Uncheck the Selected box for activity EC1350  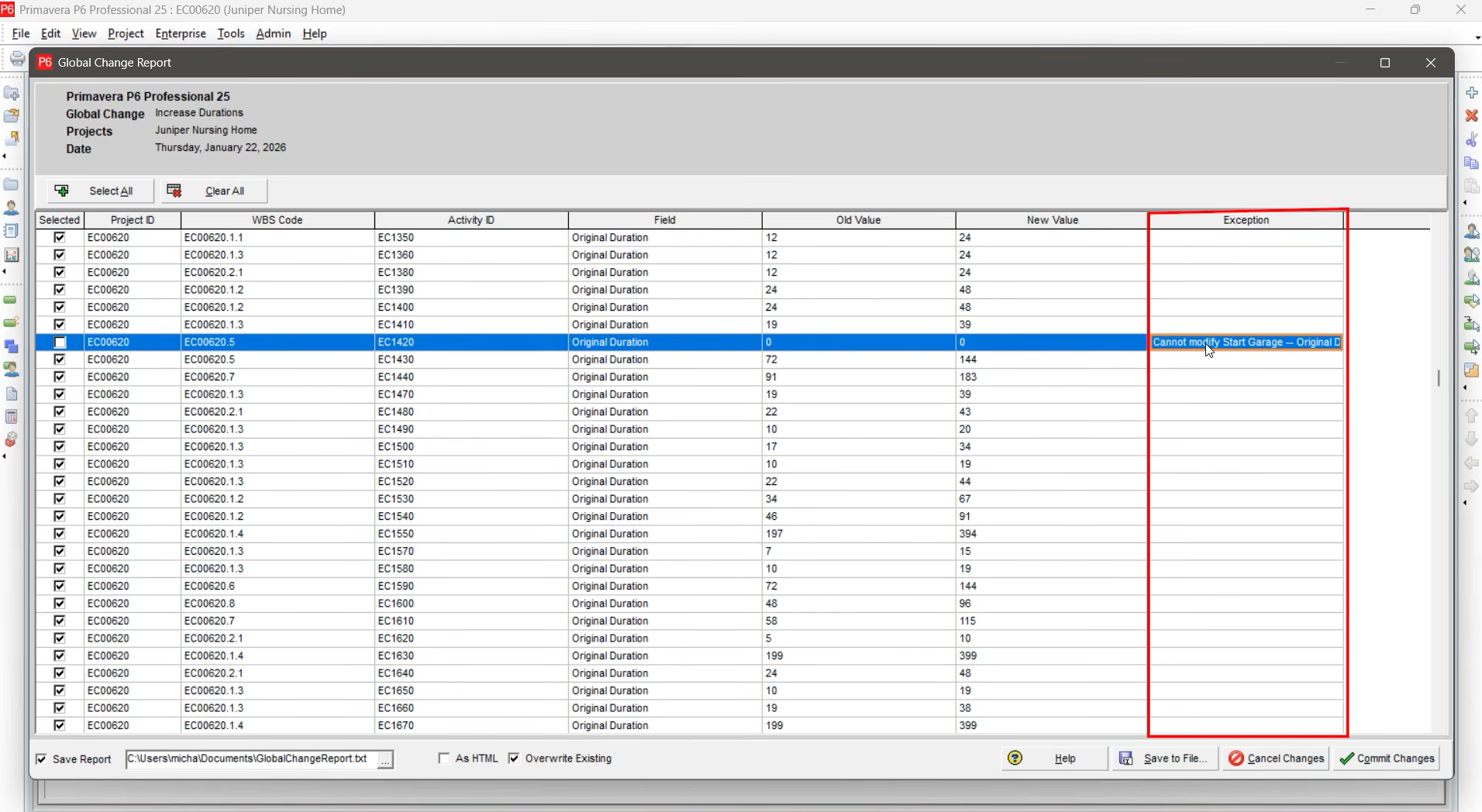pos(60,238)
